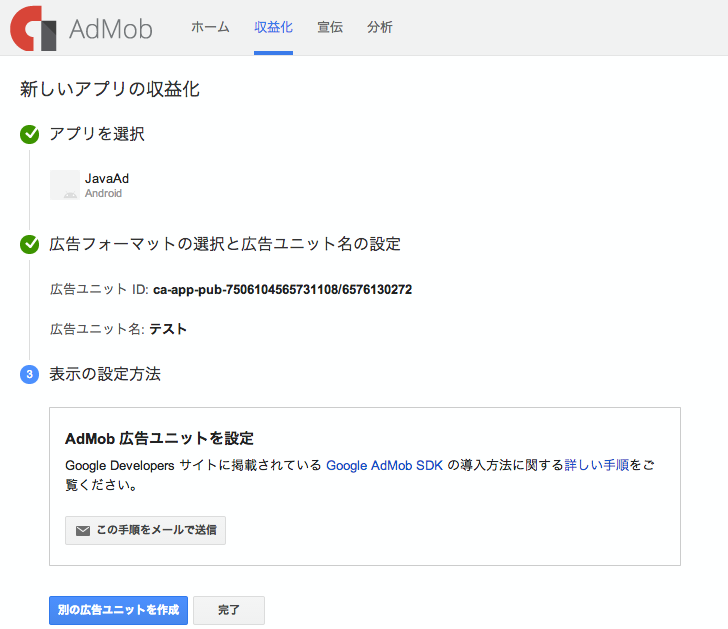Click the ad unit ID ca-app-pub-7506104565731108/6576130272
This screenshot has height=629, width=728.
[282, 290]
